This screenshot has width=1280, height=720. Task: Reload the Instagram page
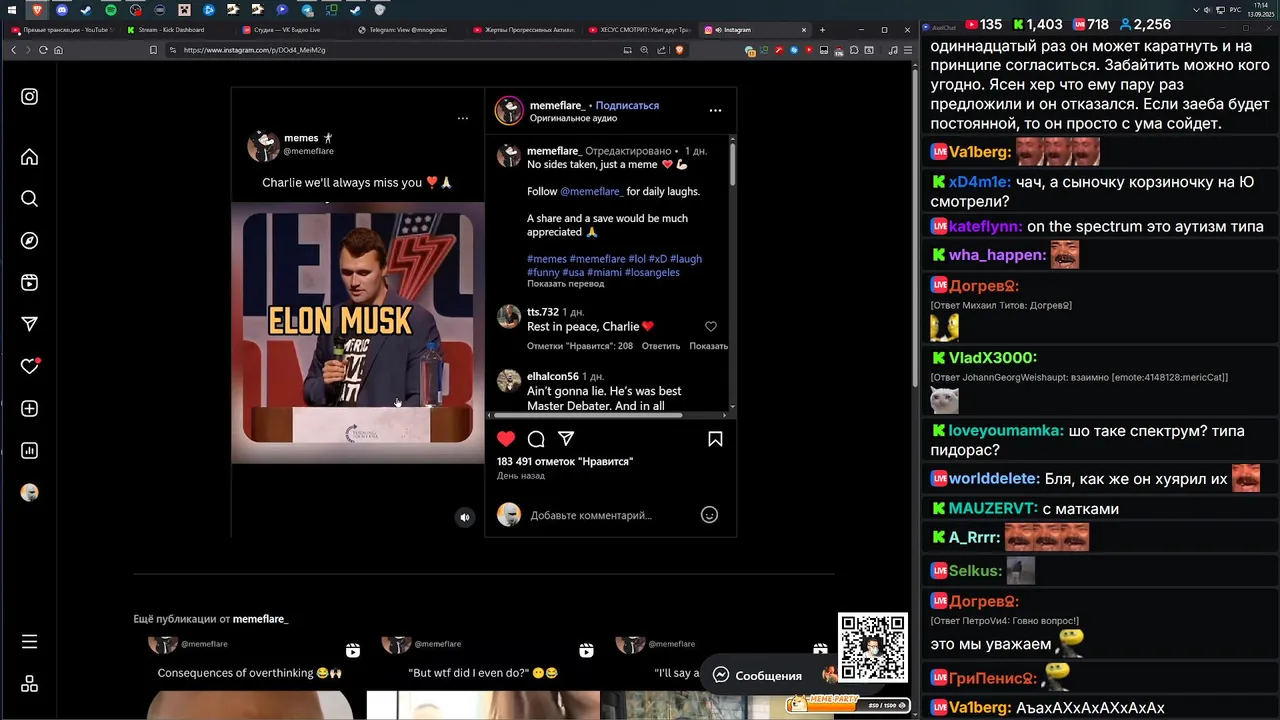click(43, 50)
